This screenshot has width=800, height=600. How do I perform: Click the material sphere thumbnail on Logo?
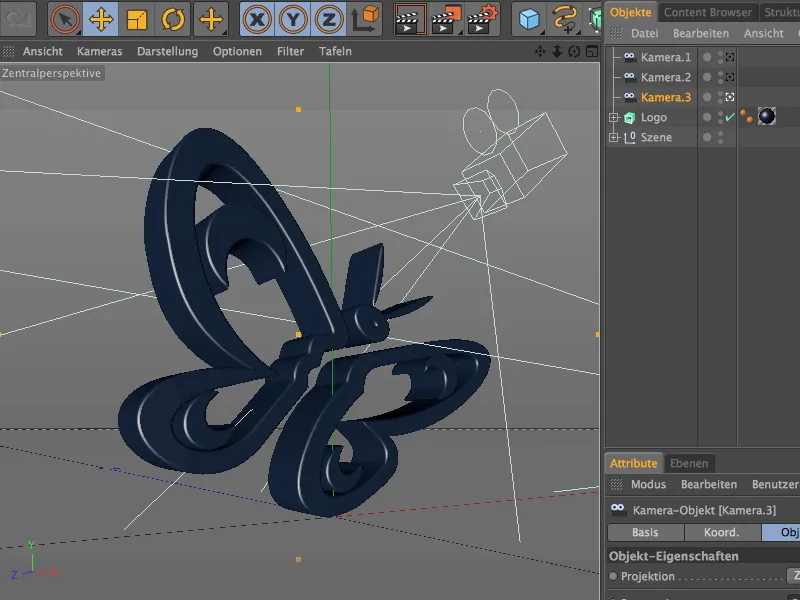tap(766, 118)
